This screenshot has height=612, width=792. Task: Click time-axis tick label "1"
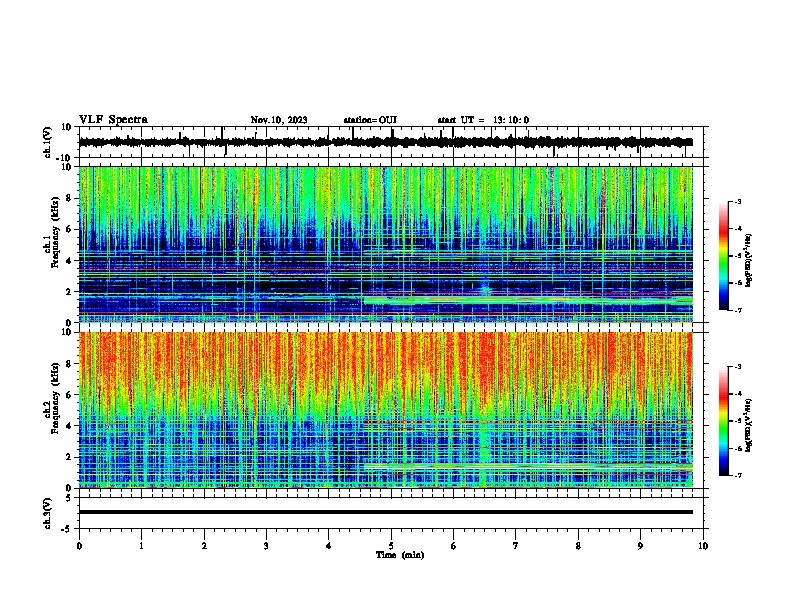[x=141, y=546]
